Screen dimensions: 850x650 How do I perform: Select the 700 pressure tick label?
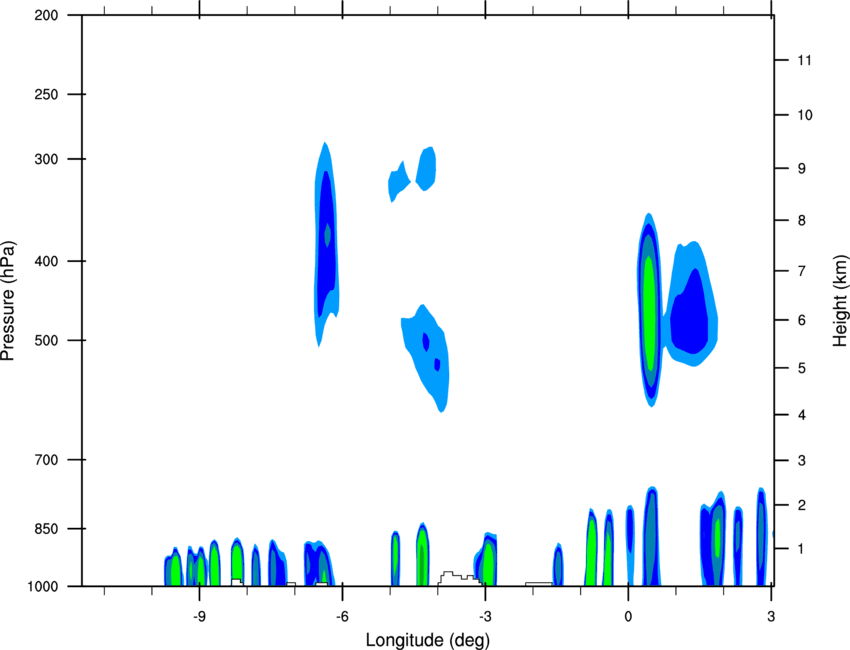(x=47, y=460)
